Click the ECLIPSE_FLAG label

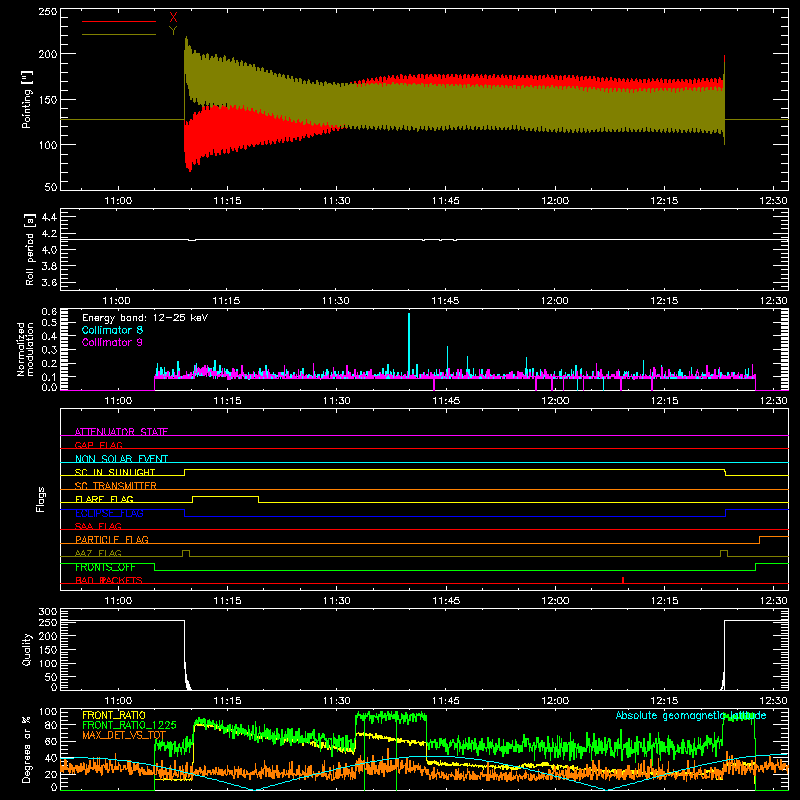coord(109,513)
